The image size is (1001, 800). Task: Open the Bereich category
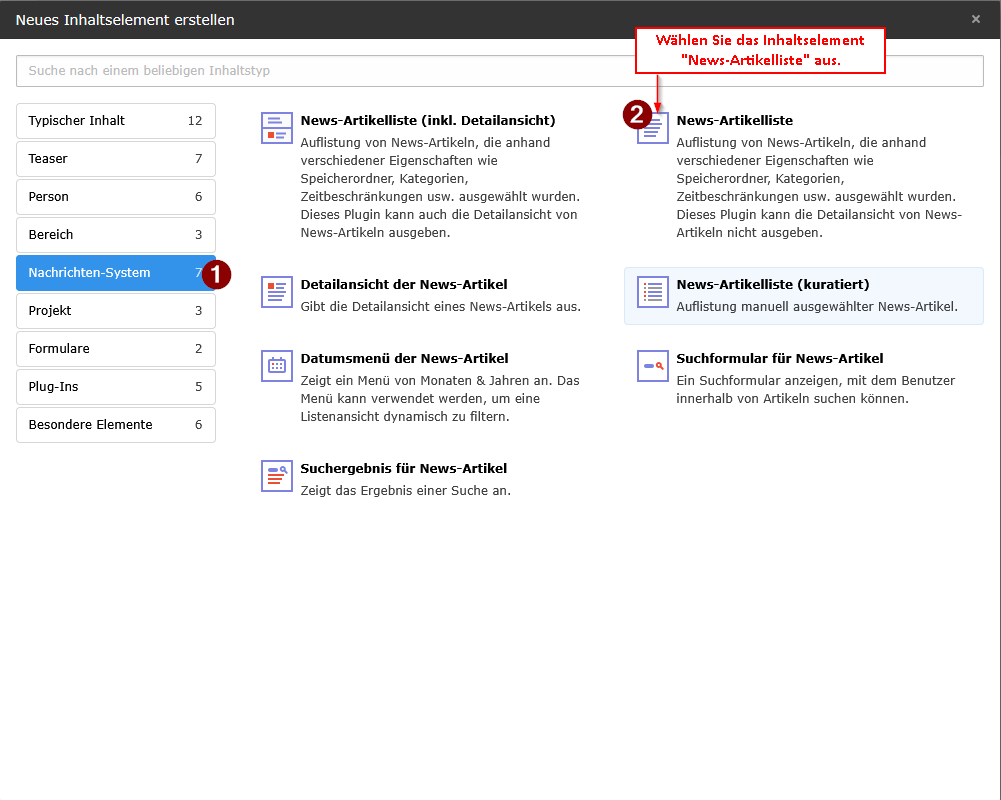(x=110, y=234)
